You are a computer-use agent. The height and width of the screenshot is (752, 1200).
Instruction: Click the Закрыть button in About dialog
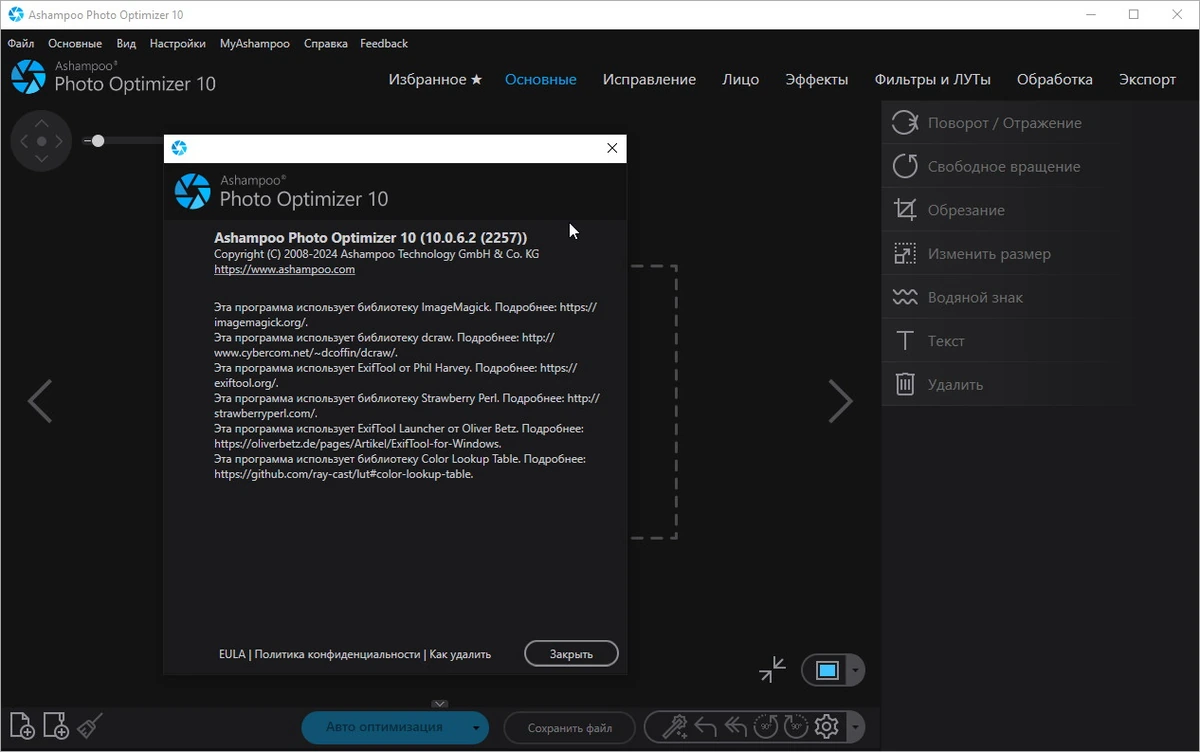click(x=571, y=654)
